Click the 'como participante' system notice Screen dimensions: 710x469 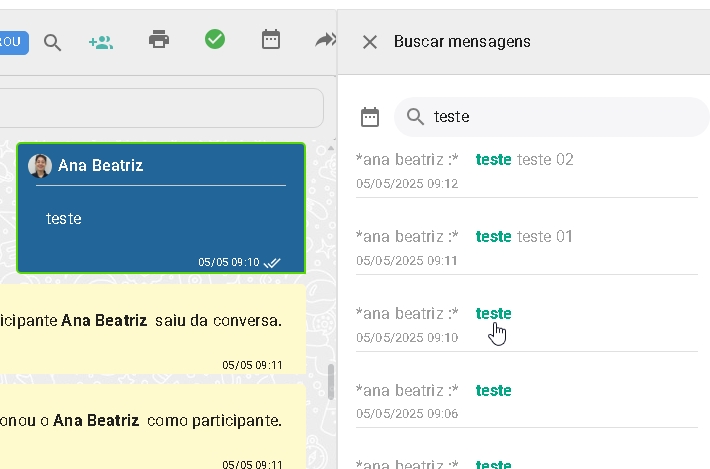tap(153, 426)
